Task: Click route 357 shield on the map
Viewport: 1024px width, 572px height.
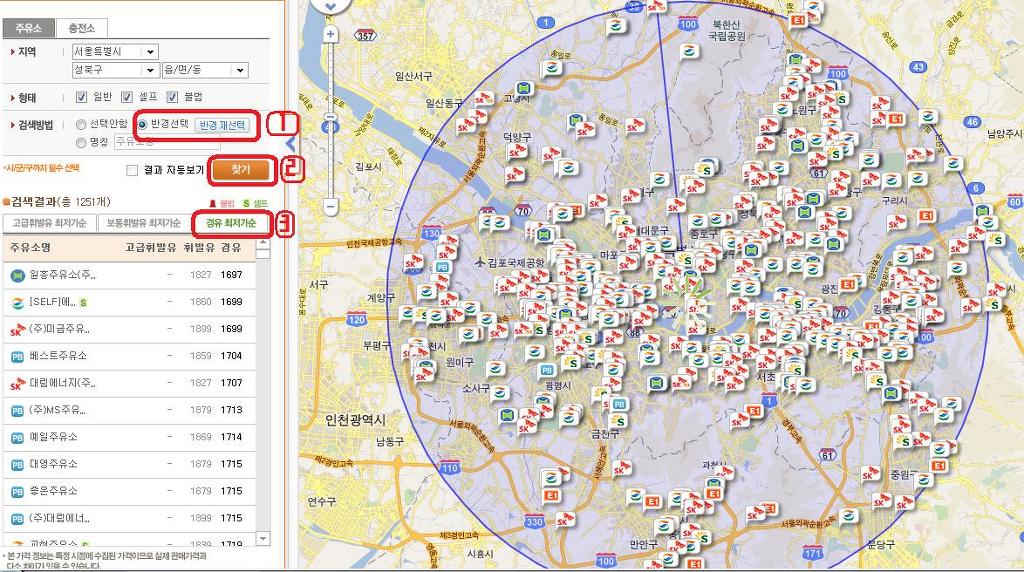Action: [x=366, y=35]
